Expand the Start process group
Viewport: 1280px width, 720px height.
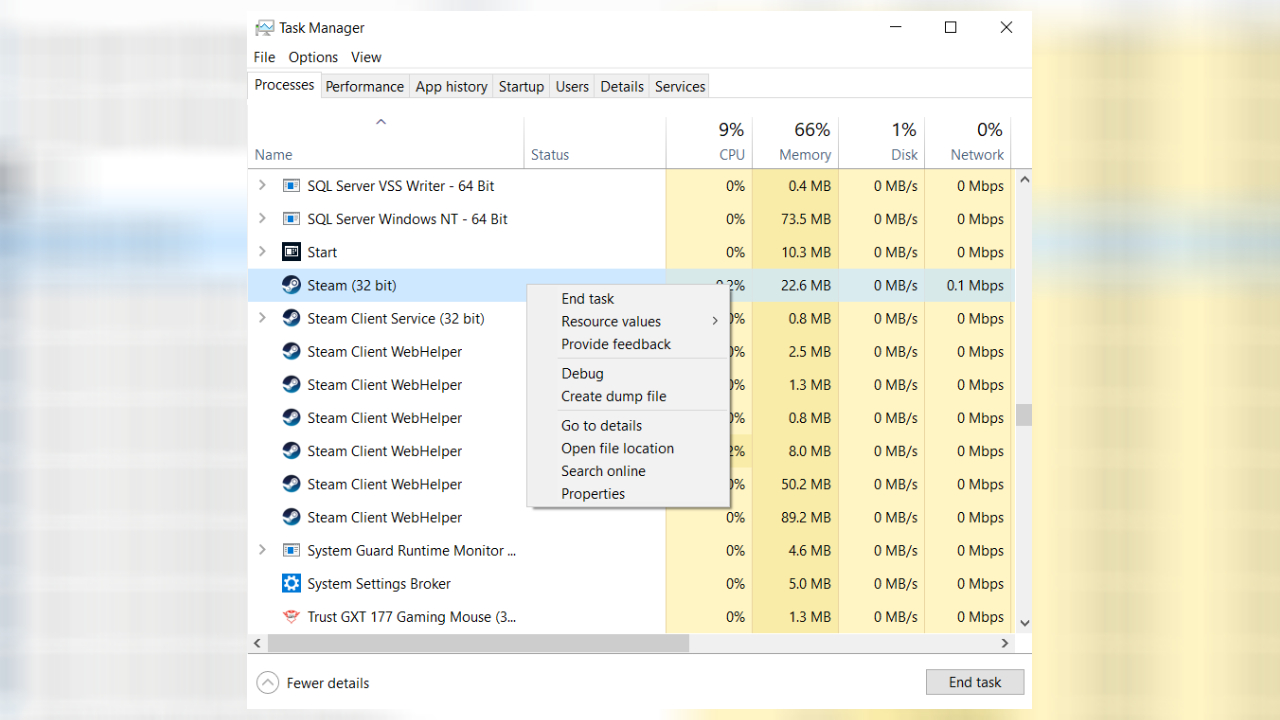click(262, 252)
